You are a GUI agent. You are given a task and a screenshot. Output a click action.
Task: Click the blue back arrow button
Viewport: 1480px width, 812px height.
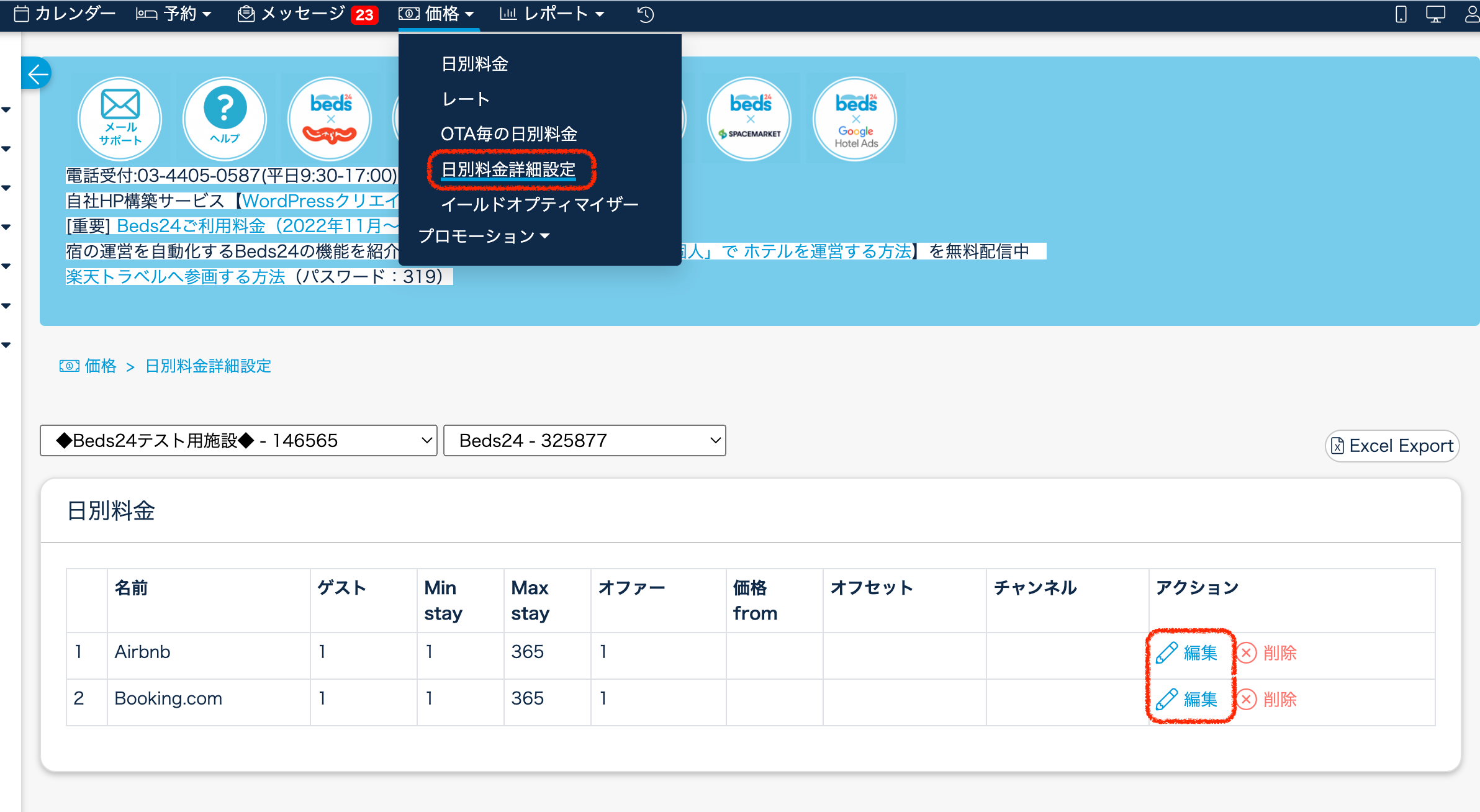point(37,74)
